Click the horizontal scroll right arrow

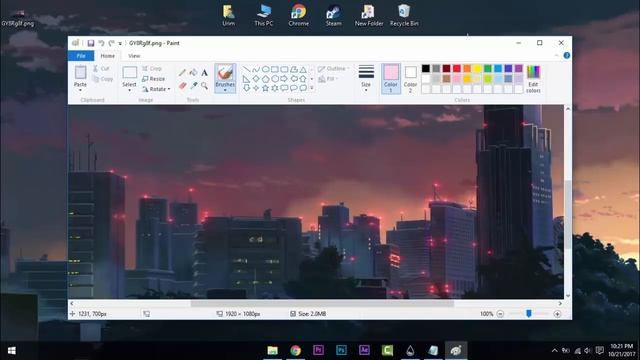560,303
